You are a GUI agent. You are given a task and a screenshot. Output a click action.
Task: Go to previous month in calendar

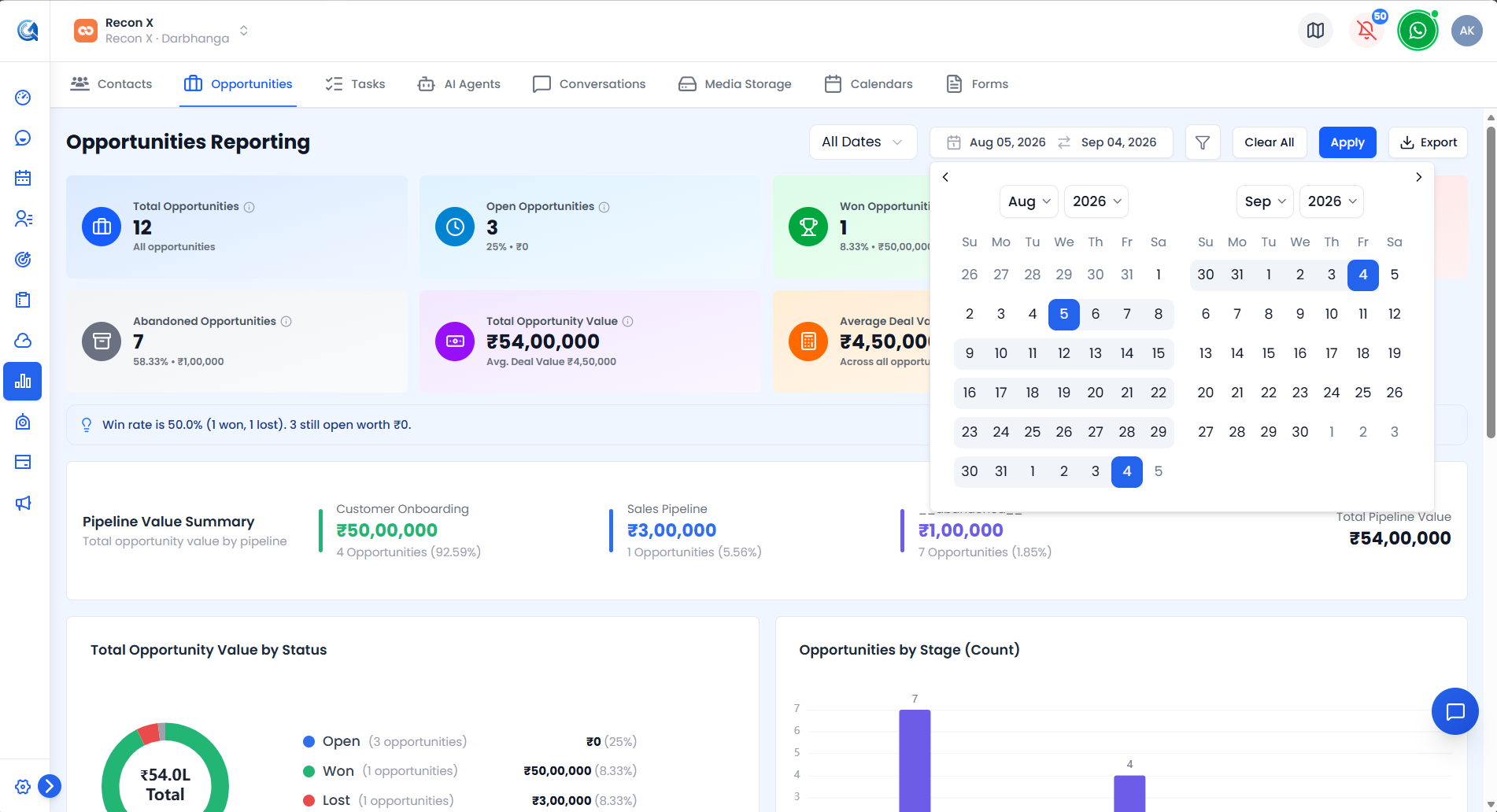click(945, 177)
